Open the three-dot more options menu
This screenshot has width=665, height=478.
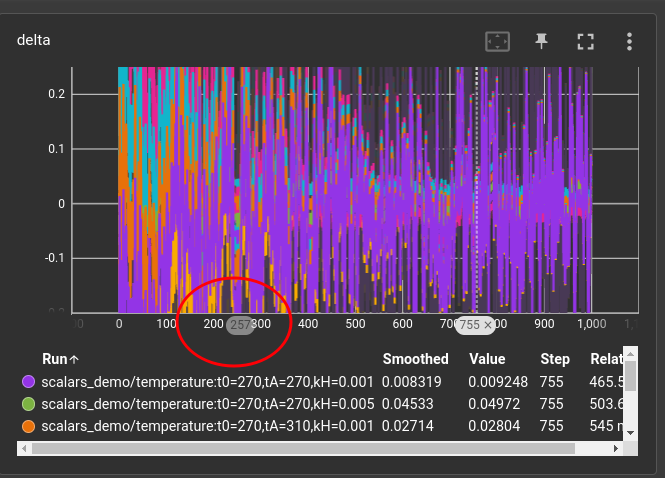point(629,42)
